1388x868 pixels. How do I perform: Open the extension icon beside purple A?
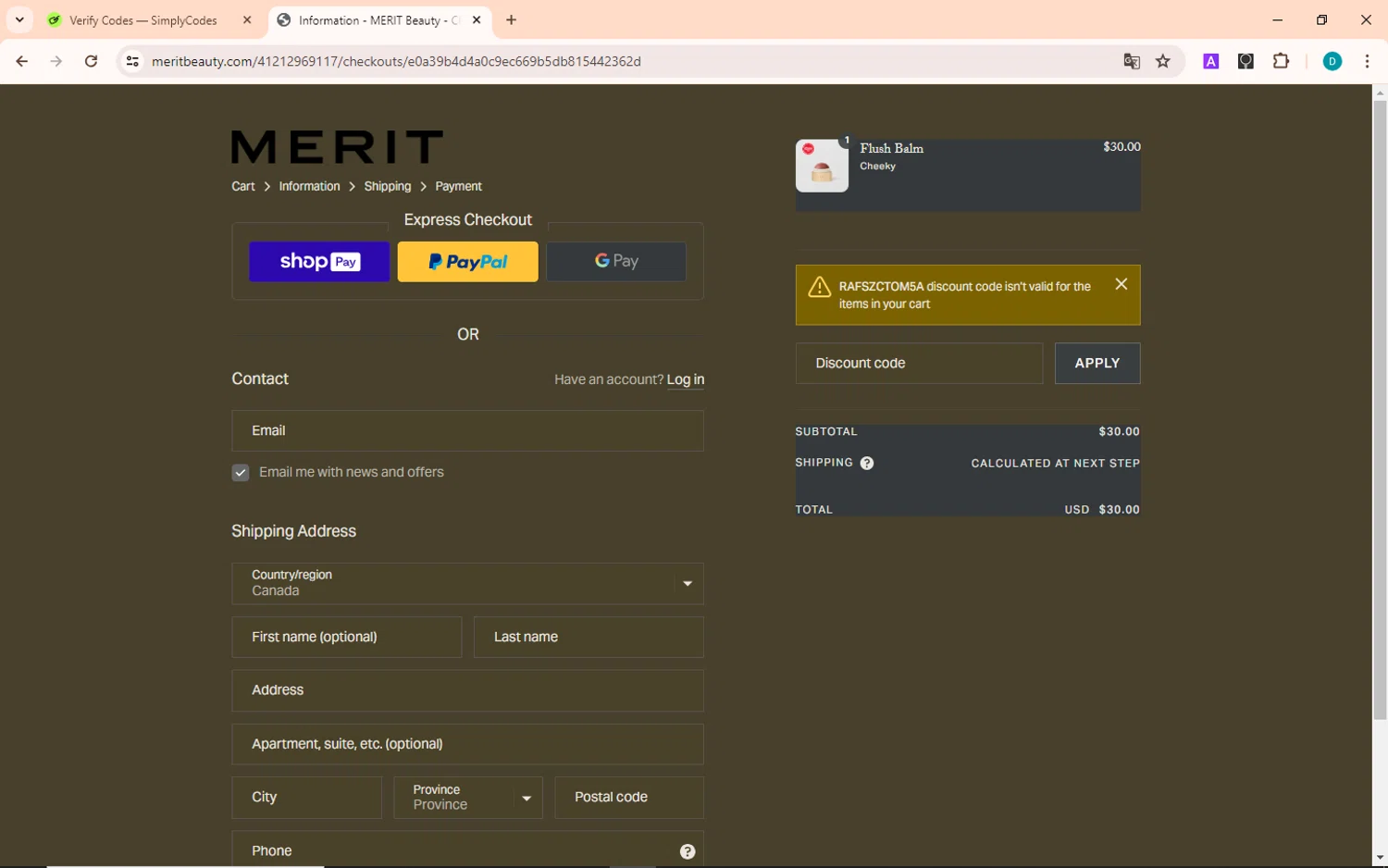pos(1245,61)
